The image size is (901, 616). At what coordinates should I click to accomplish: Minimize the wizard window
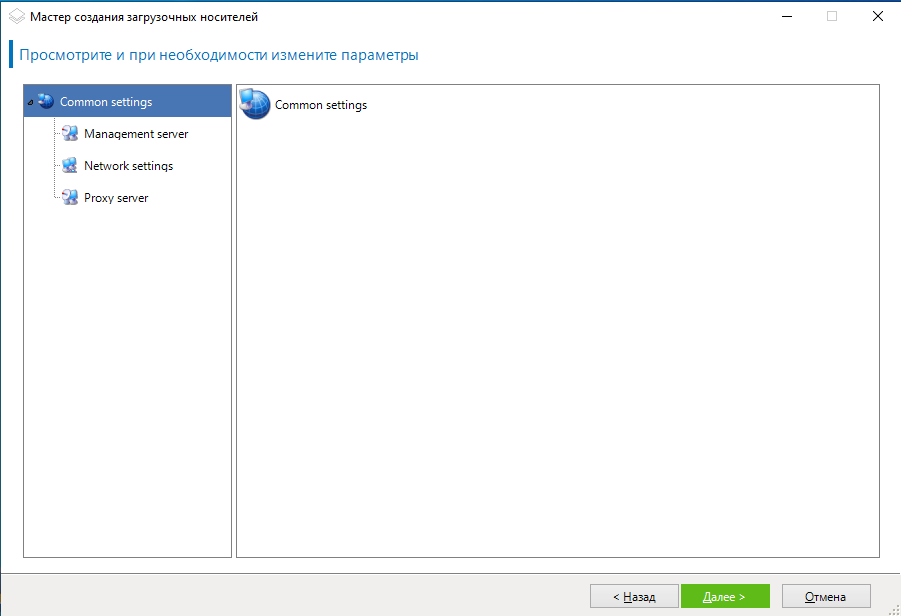(x=786, y=17)
